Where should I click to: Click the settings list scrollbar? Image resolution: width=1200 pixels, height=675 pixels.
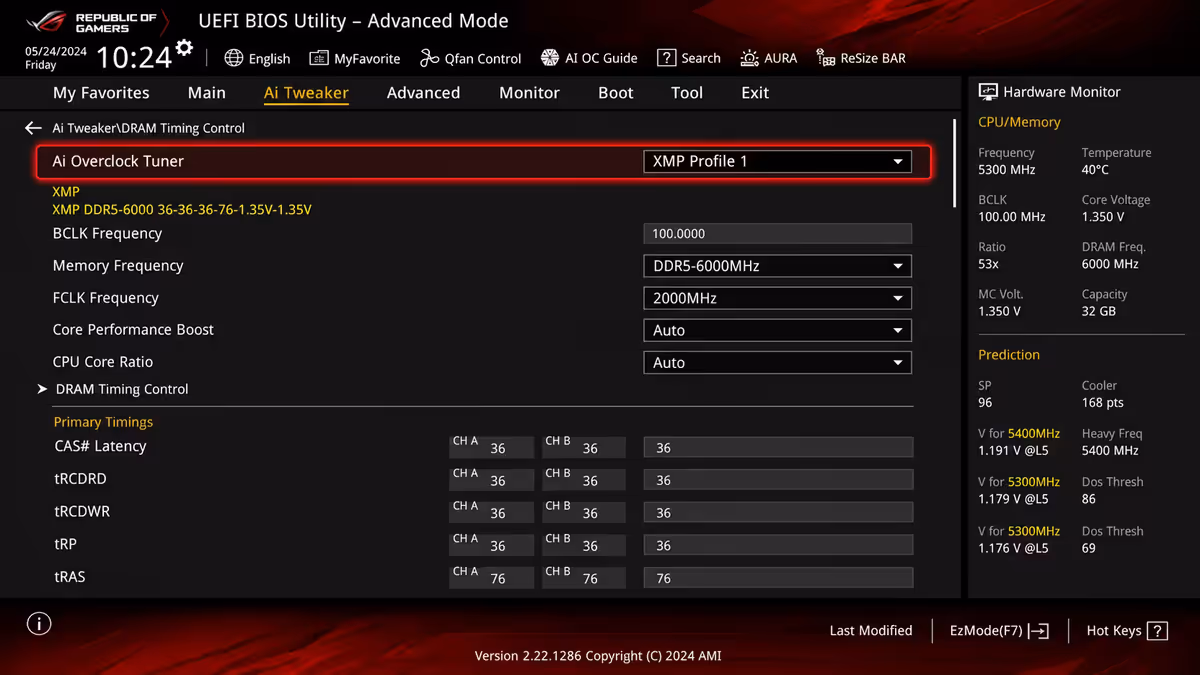pyautogui.click(x=955, y=163)
